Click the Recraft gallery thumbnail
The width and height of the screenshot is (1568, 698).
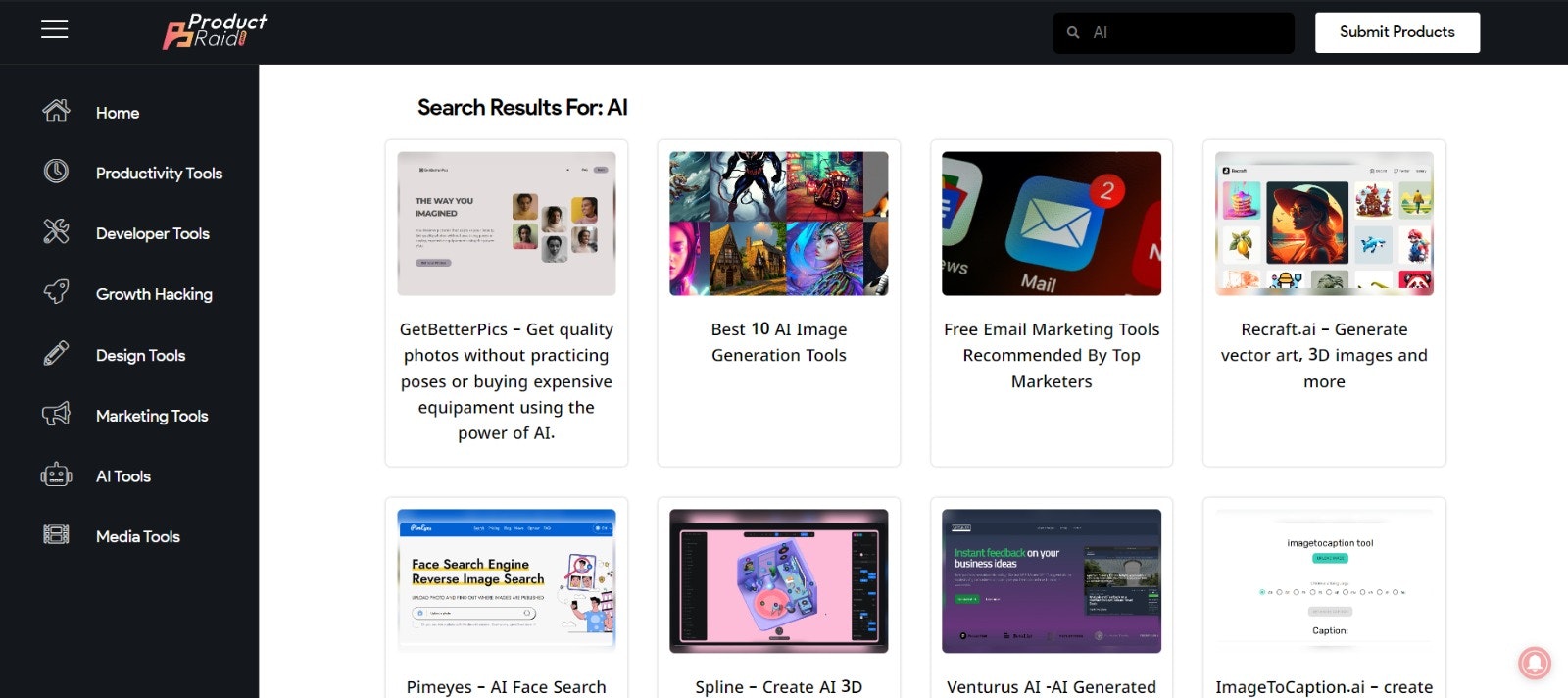[1324, 224]
